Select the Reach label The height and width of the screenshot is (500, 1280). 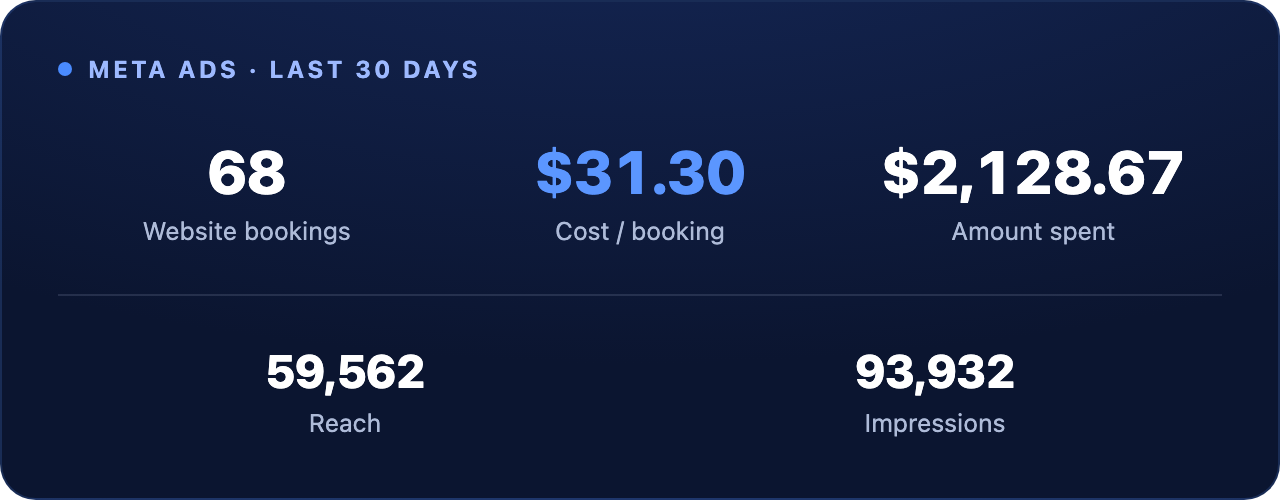[x=345, y=423]
